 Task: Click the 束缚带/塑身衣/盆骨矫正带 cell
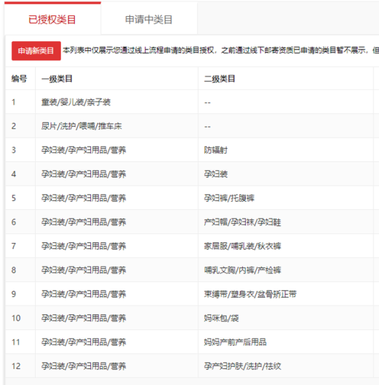[x=250, y=294]
